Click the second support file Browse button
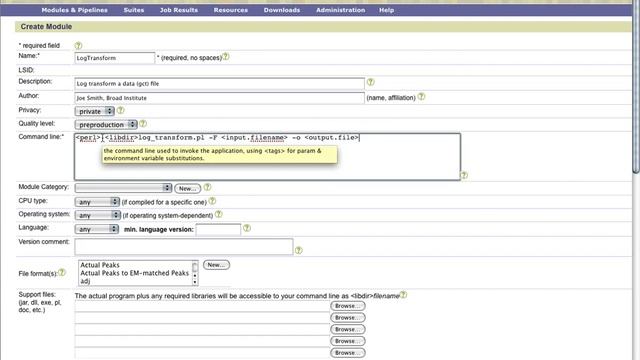Screen dimensions: 640x360 tap(348, 318)
